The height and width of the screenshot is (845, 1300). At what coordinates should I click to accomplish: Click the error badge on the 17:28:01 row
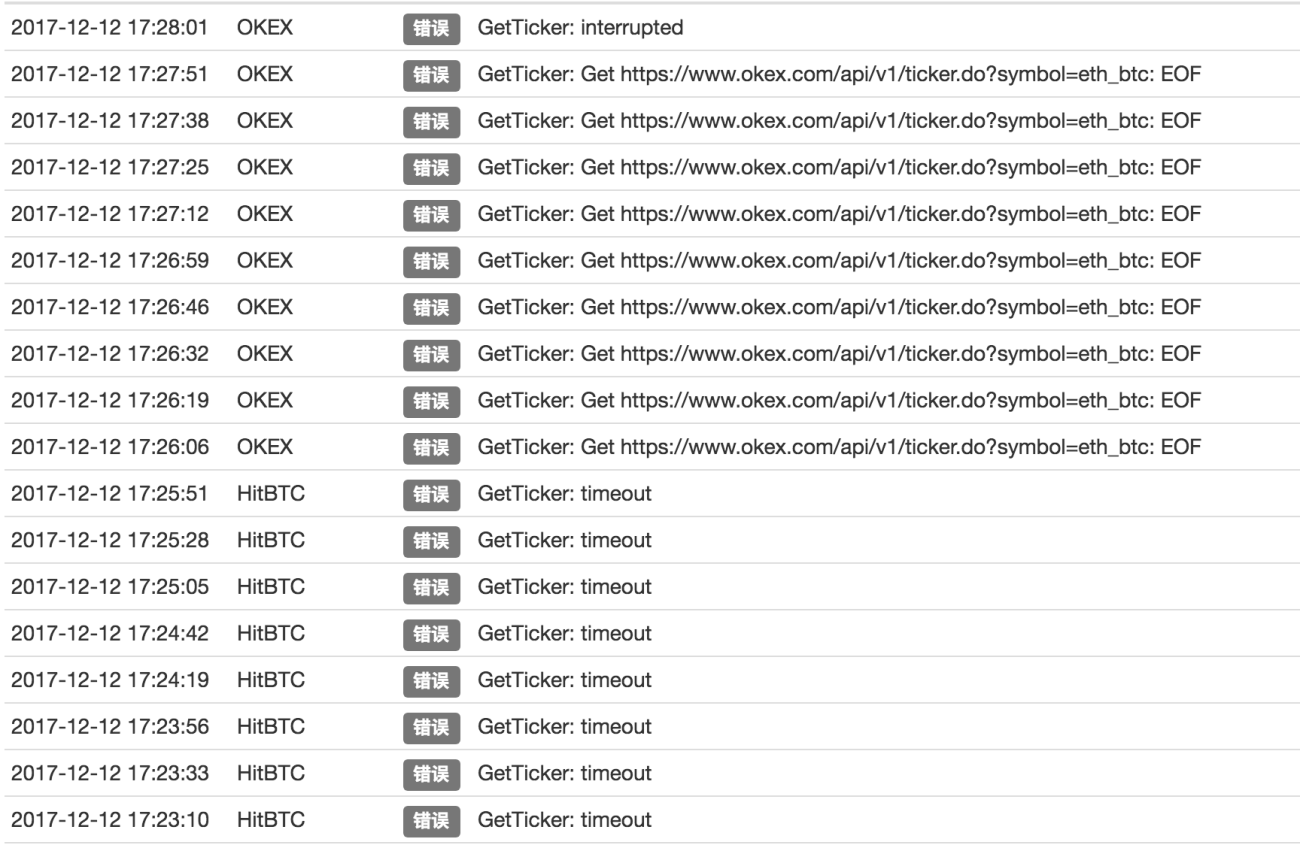coord(430,29)
